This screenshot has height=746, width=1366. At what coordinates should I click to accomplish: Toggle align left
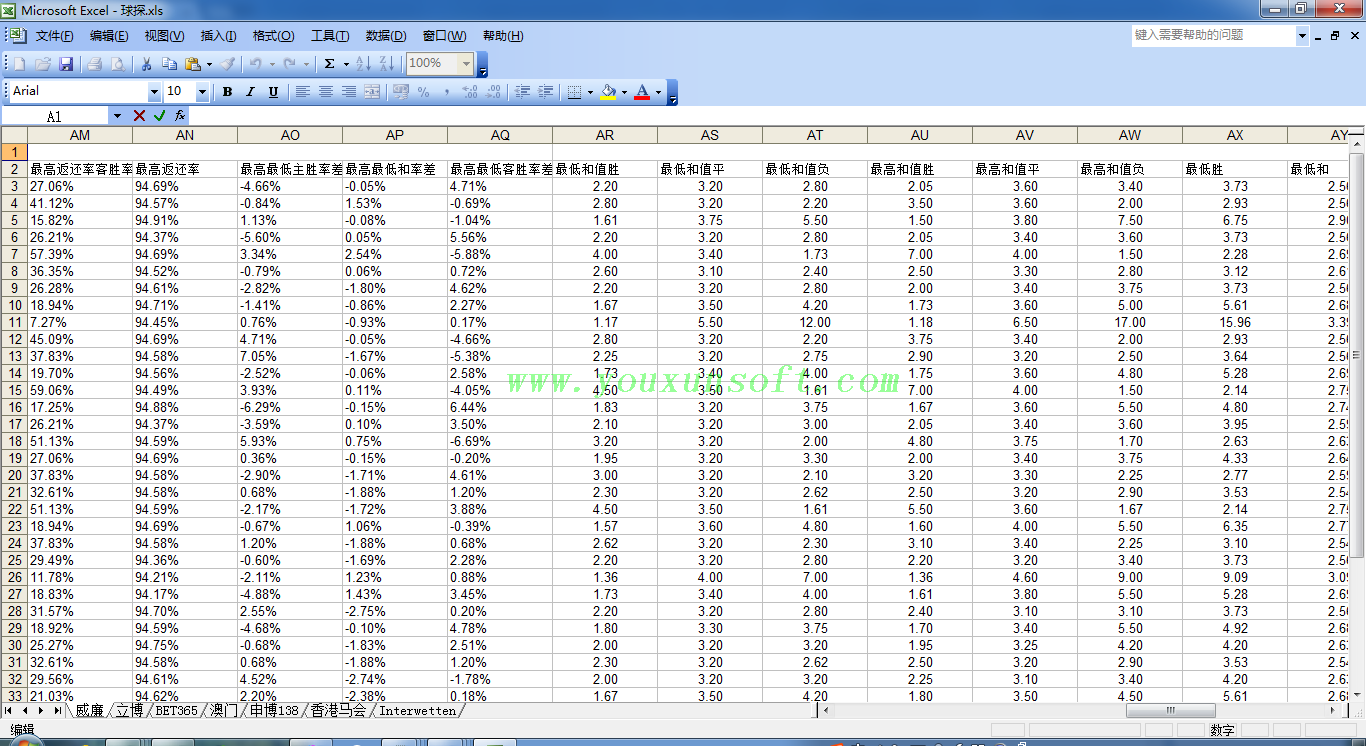[x=302, y=92]
